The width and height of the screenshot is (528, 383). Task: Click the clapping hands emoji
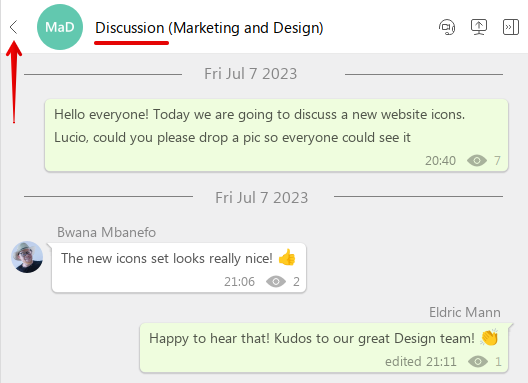(489, 337)
